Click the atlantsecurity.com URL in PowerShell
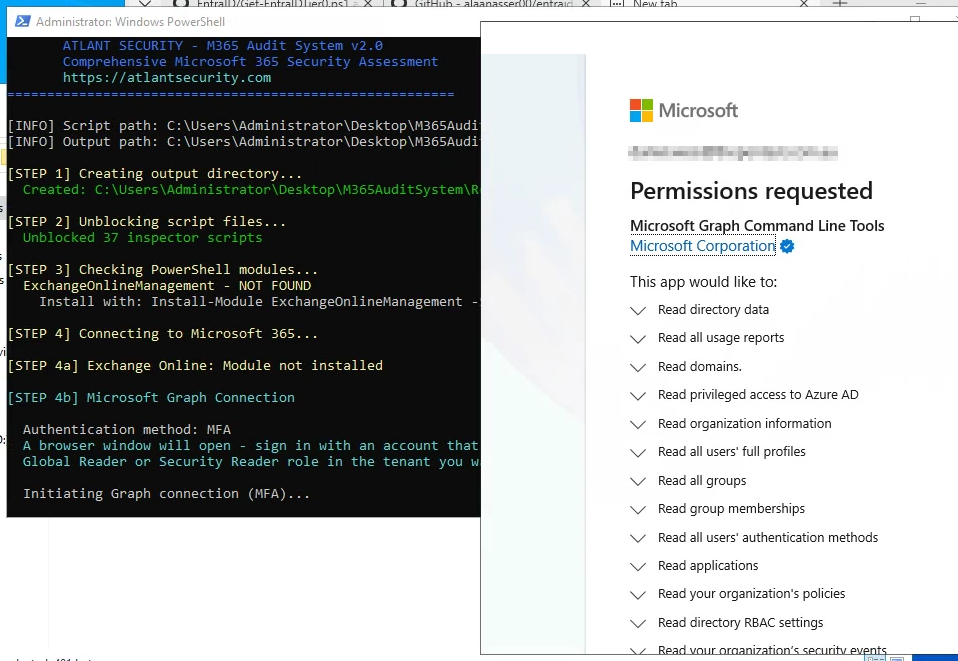958x661 pixels. click(x=167, y=78)
